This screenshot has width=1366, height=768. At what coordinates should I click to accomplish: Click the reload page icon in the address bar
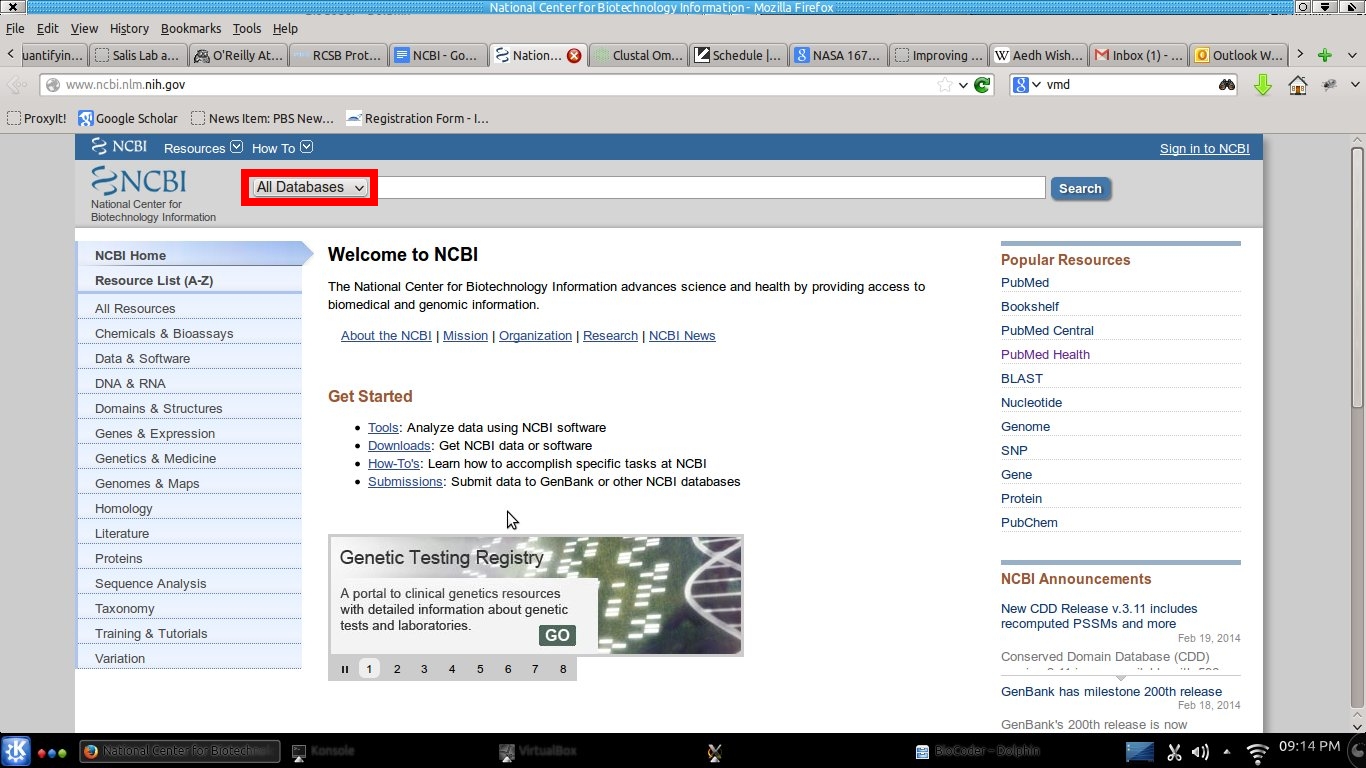(x=982, y=85)
